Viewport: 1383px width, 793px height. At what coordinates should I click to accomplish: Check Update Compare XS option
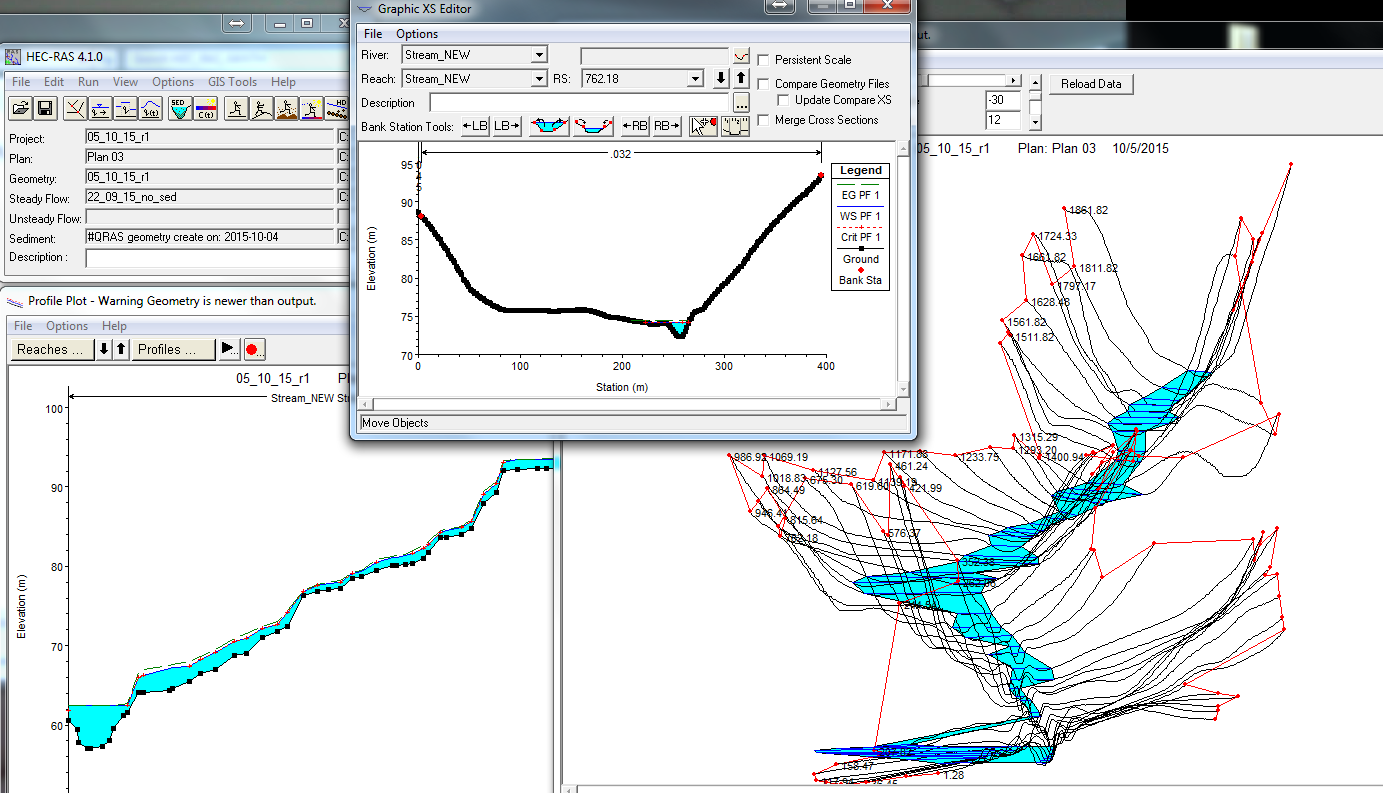point(784,100)
